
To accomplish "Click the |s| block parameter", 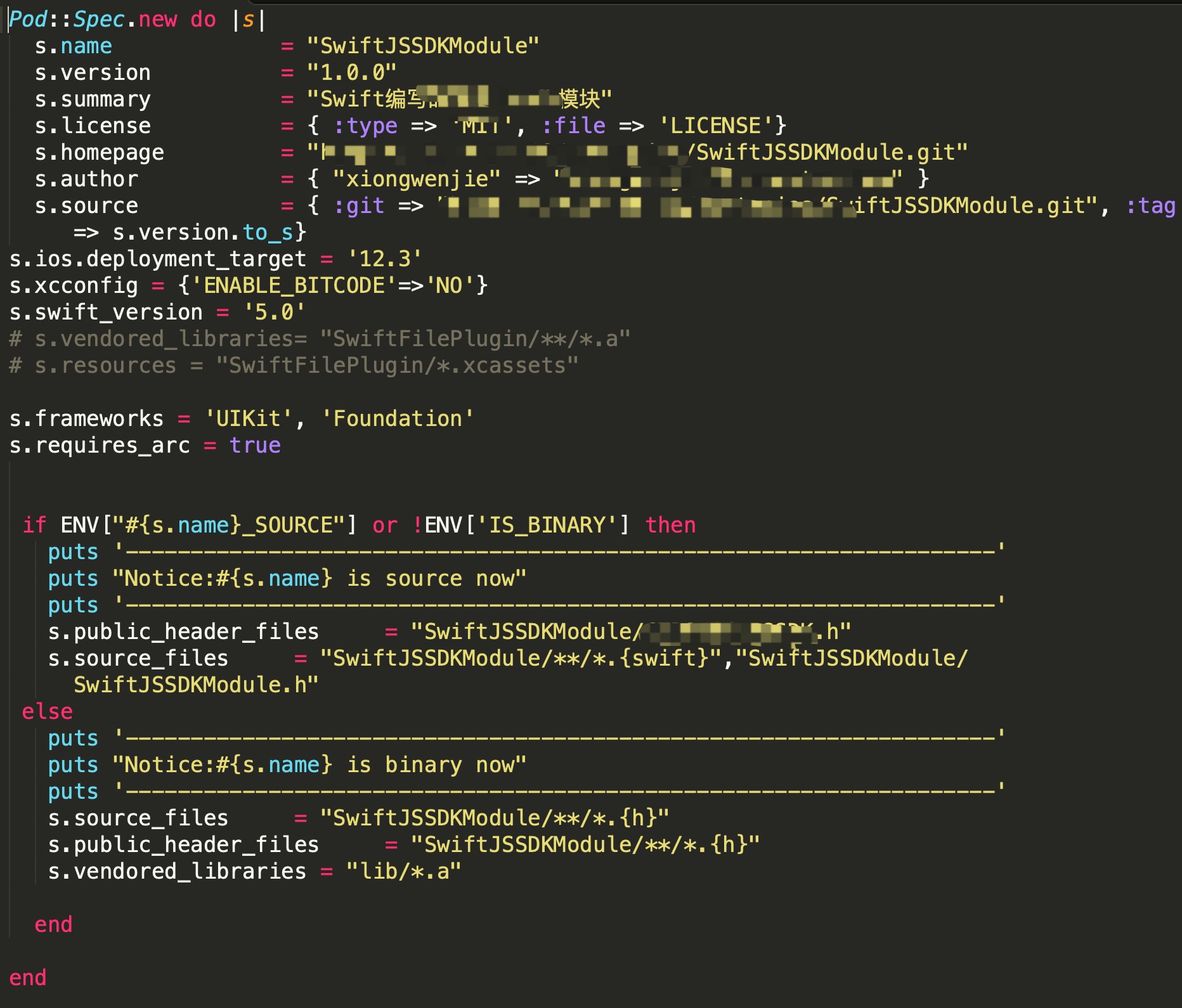I will (249, 20).
